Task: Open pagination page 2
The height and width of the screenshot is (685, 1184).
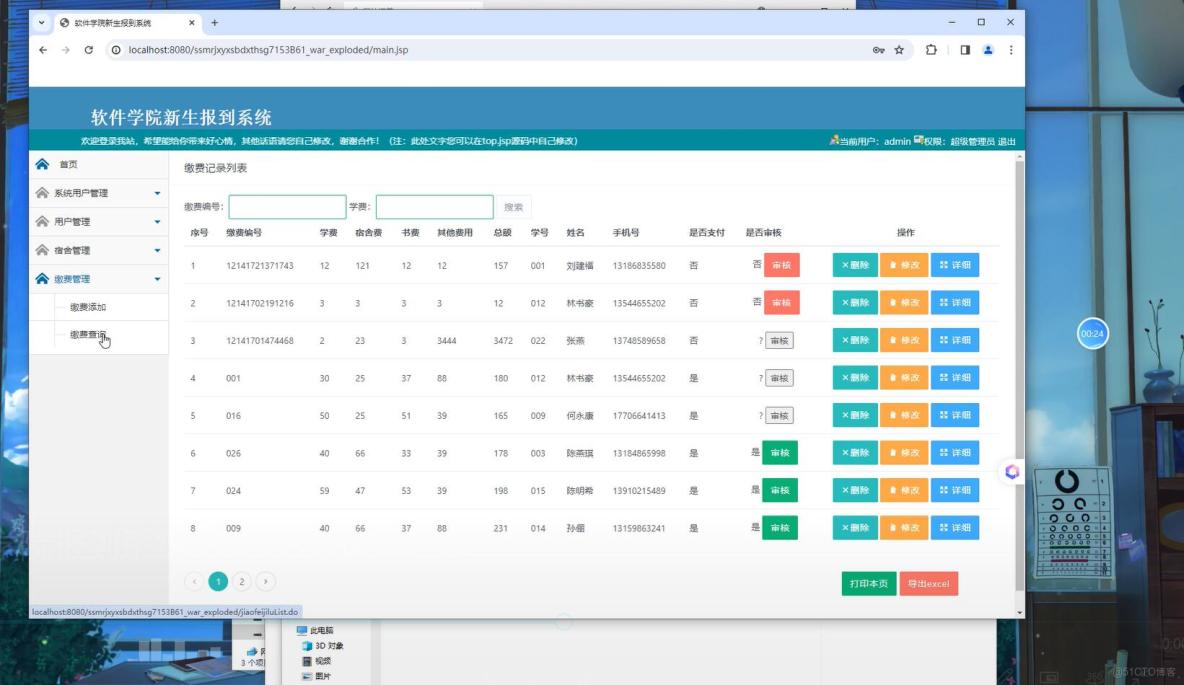Action: pos(240,580)
